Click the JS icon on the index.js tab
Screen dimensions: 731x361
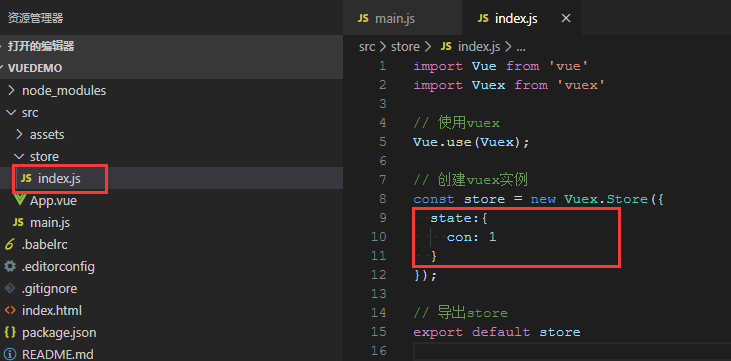coord(483,19)
